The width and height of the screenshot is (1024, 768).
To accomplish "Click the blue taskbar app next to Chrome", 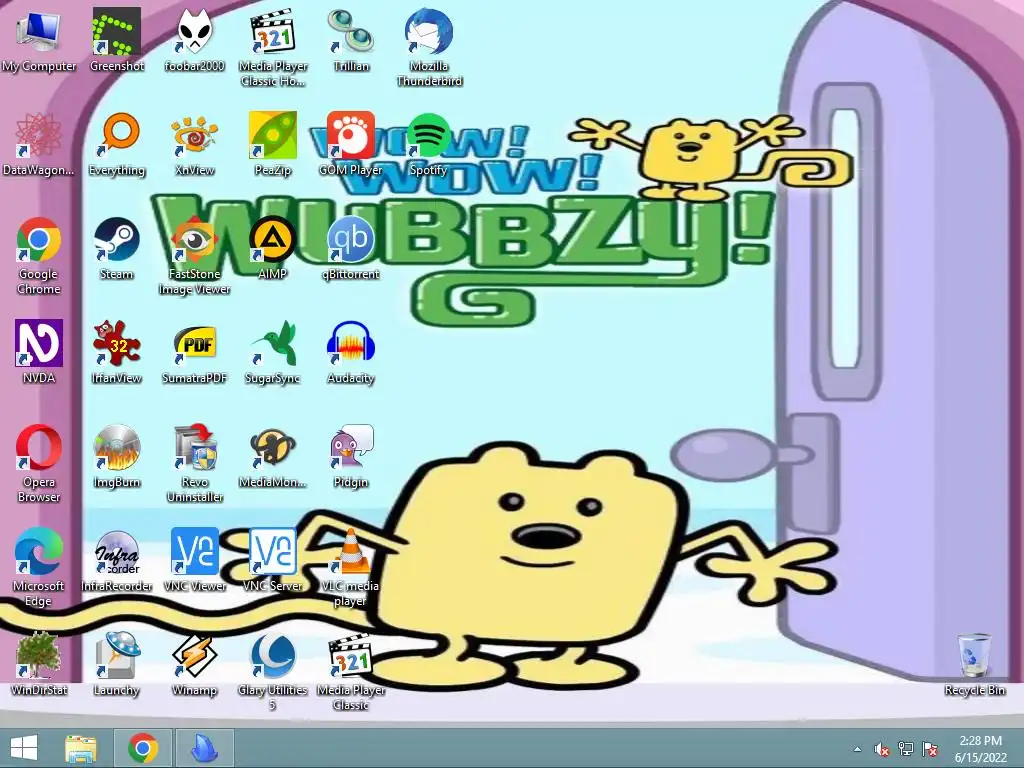I will point(204,748).
